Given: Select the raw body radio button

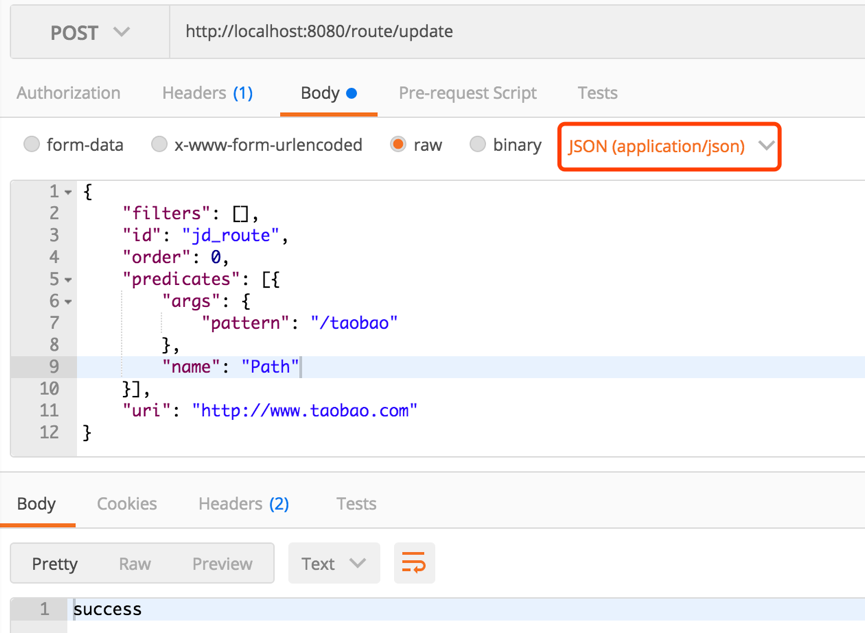Looking at the screenshot, I should tap(398, 145).
